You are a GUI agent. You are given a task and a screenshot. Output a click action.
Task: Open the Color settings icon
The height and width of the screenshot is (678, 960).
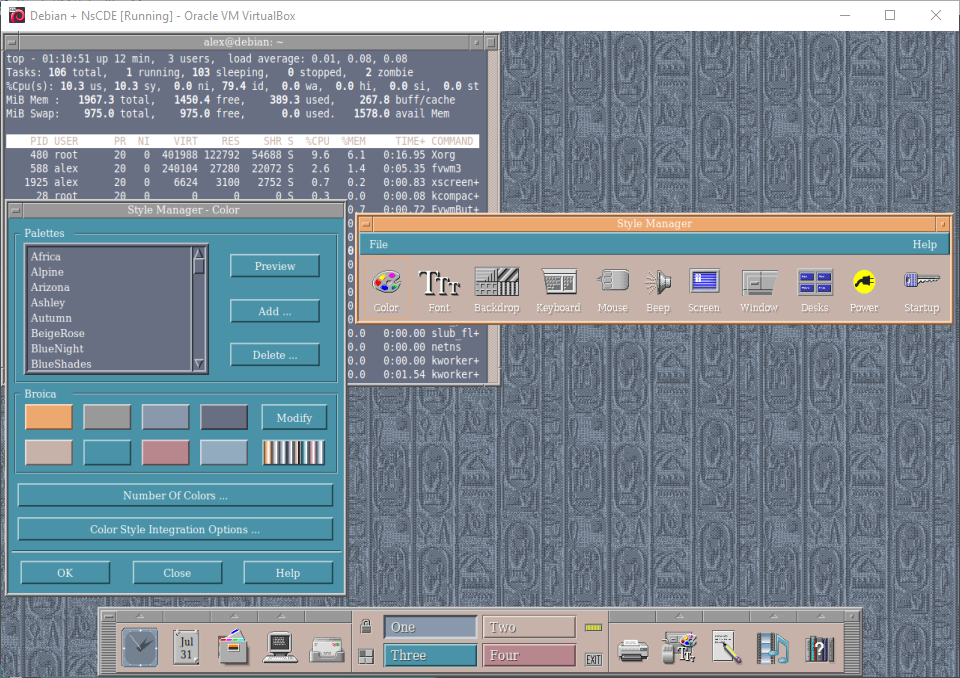pyautogui.click(x=386, y=283)
